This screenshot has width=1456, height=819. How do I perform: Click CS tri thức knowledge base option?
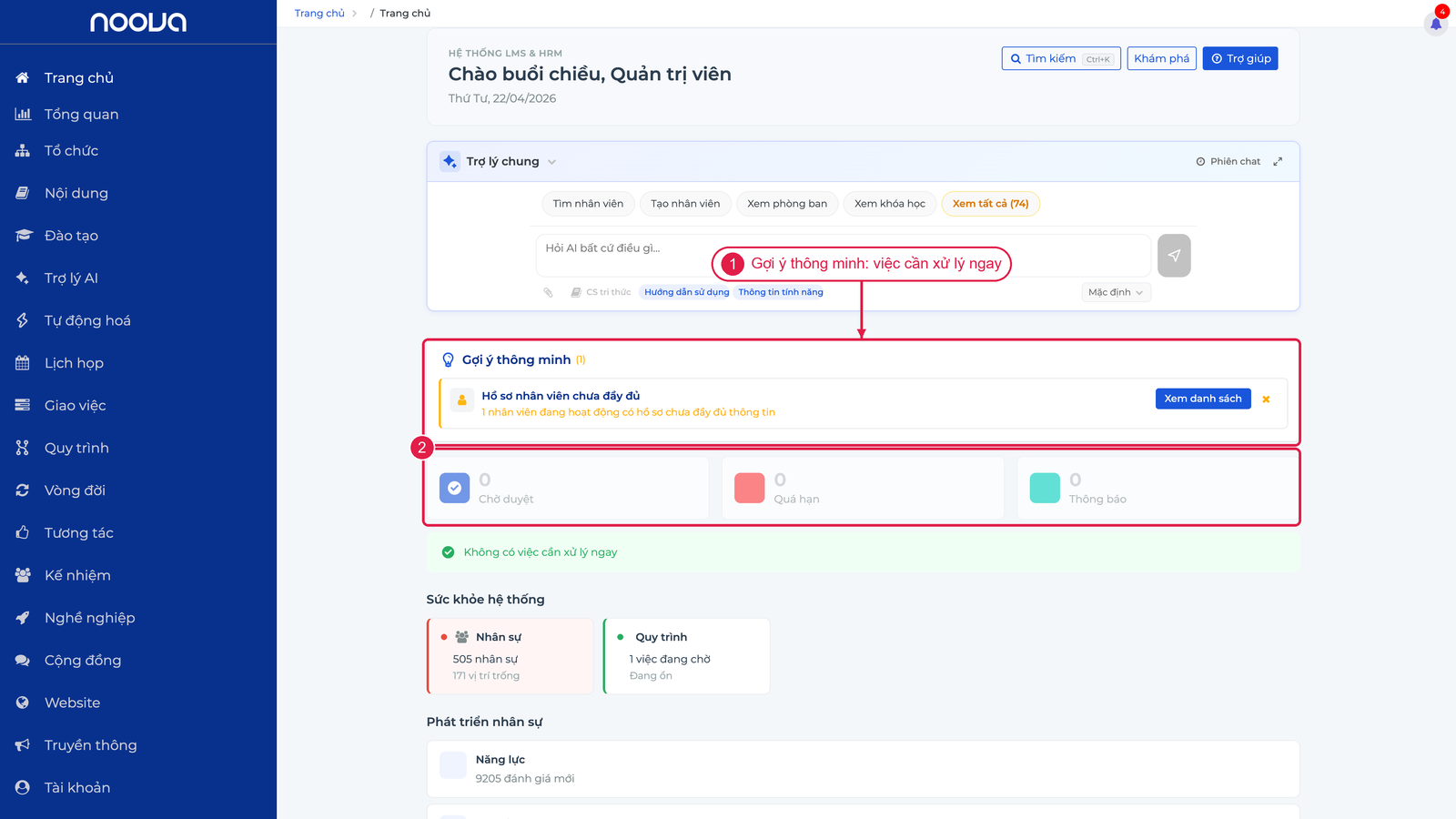601,292
